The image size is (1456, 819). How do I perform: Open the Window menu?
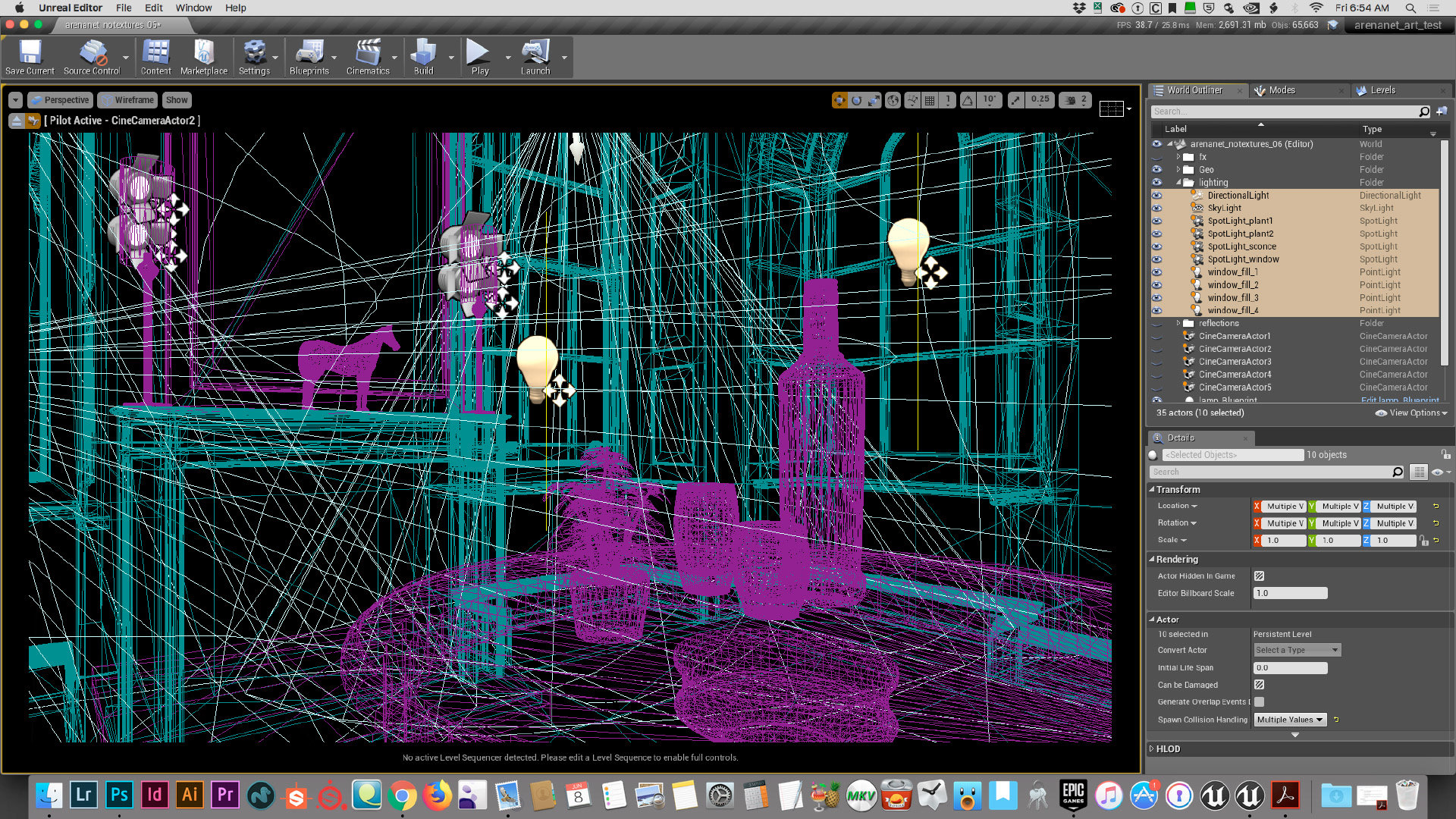pyautogui.click(x=193, y=8)
